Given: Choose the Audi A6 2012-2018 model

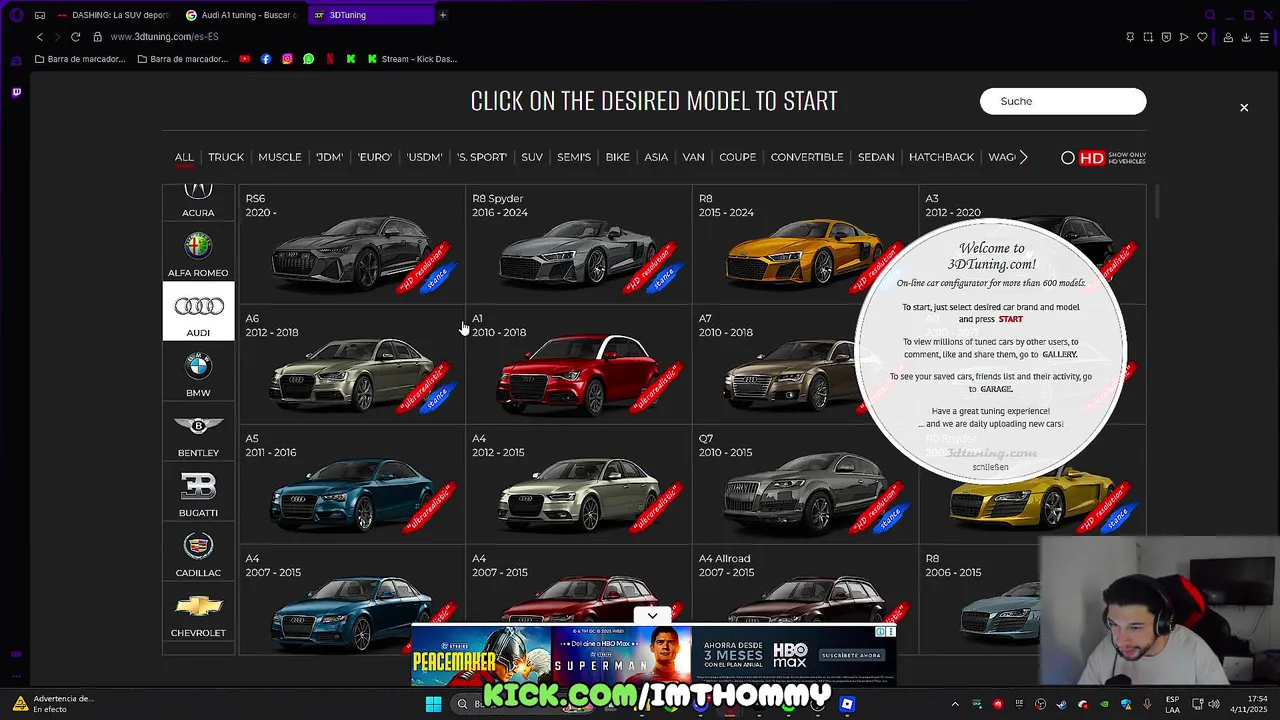Looking at the screenshot, I should 352,364.
